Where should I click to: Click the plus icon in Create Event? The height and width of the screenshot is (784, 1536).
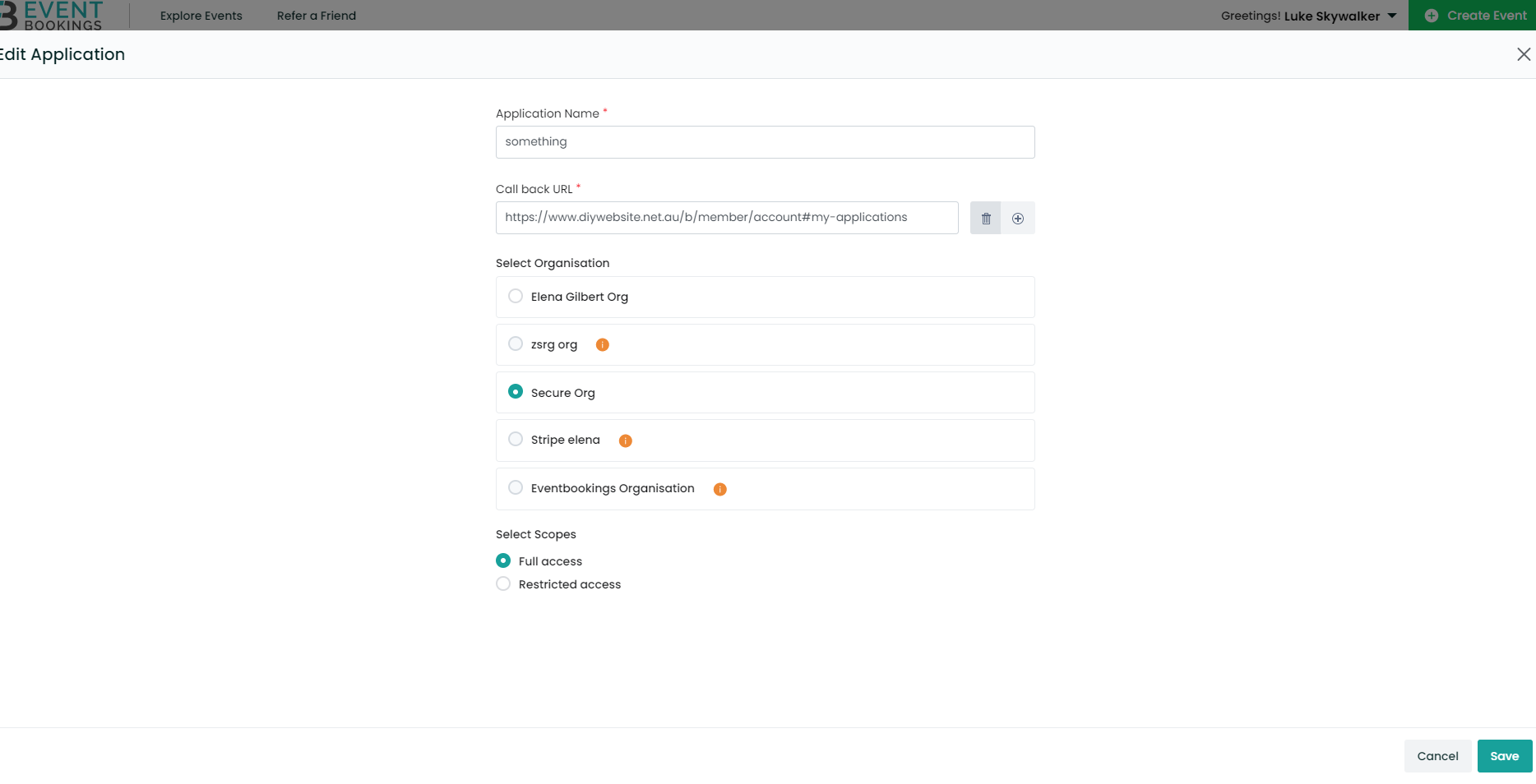[1432, 16]
